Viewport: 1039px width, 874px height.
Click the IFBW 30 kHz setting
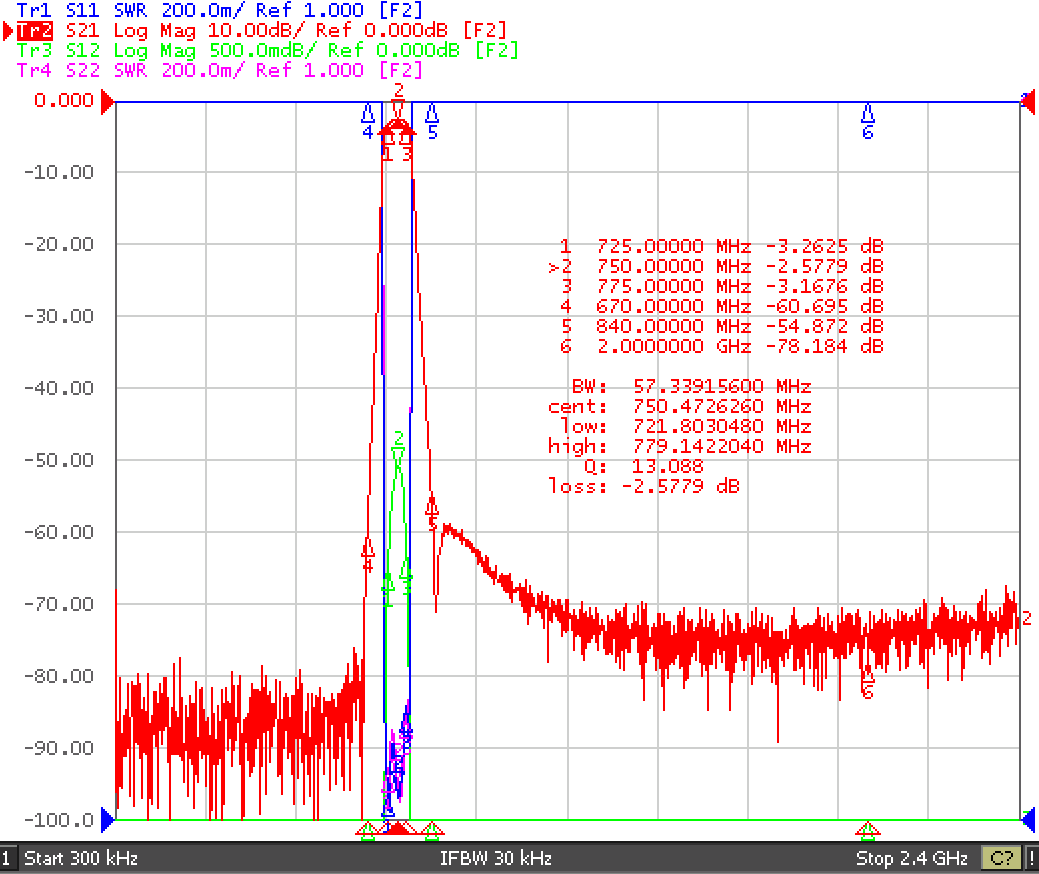[496, 858]
